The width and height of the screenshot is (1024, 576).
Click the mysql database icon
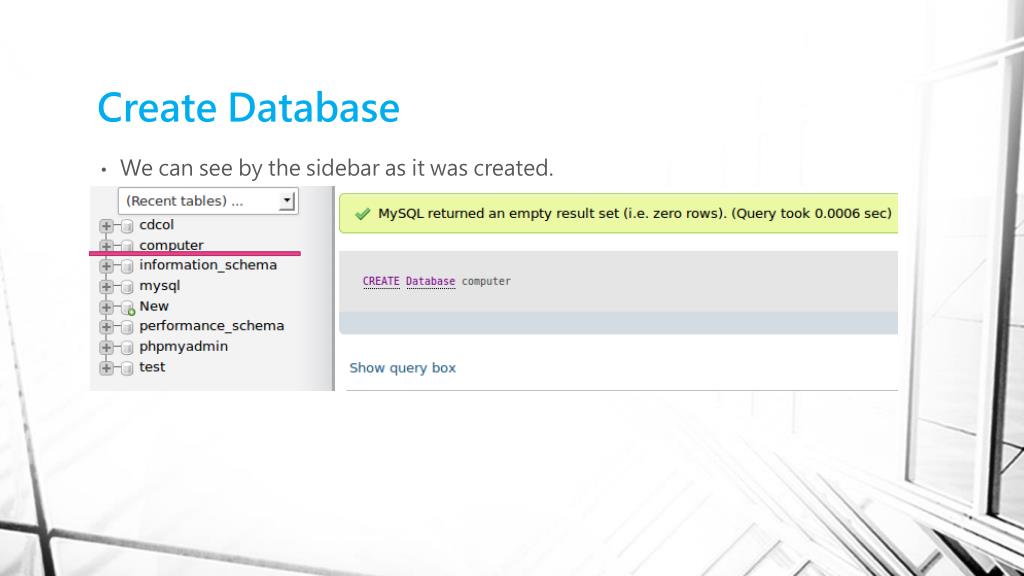click(x=127, y=287)
